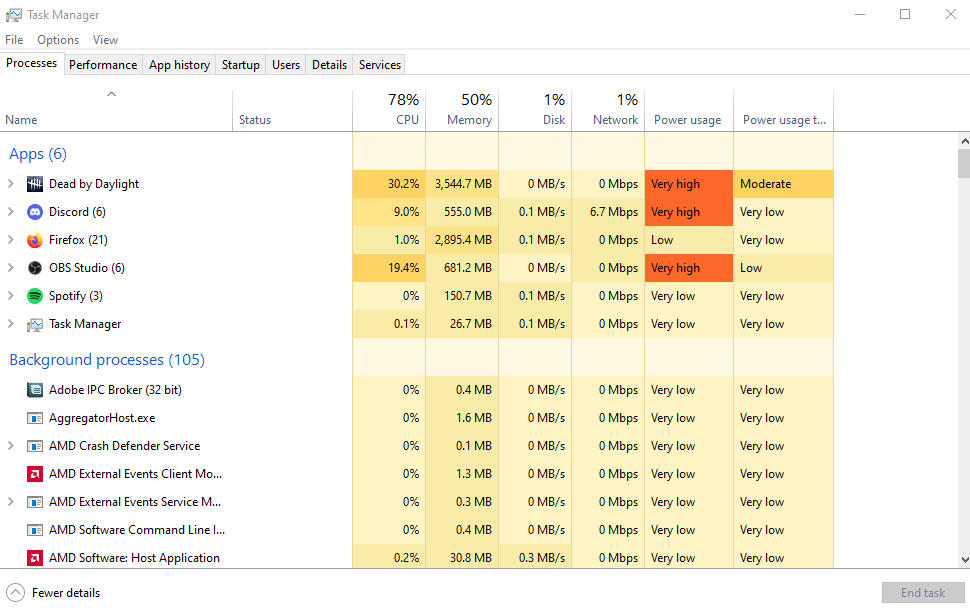Switch to the Startup tab
The height and width of the screenshot is (610, 970).
241,65
